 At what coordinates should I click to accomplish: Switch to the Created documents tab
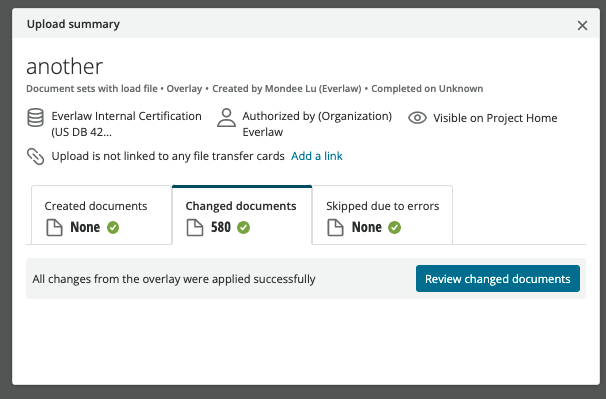point(102,215)
